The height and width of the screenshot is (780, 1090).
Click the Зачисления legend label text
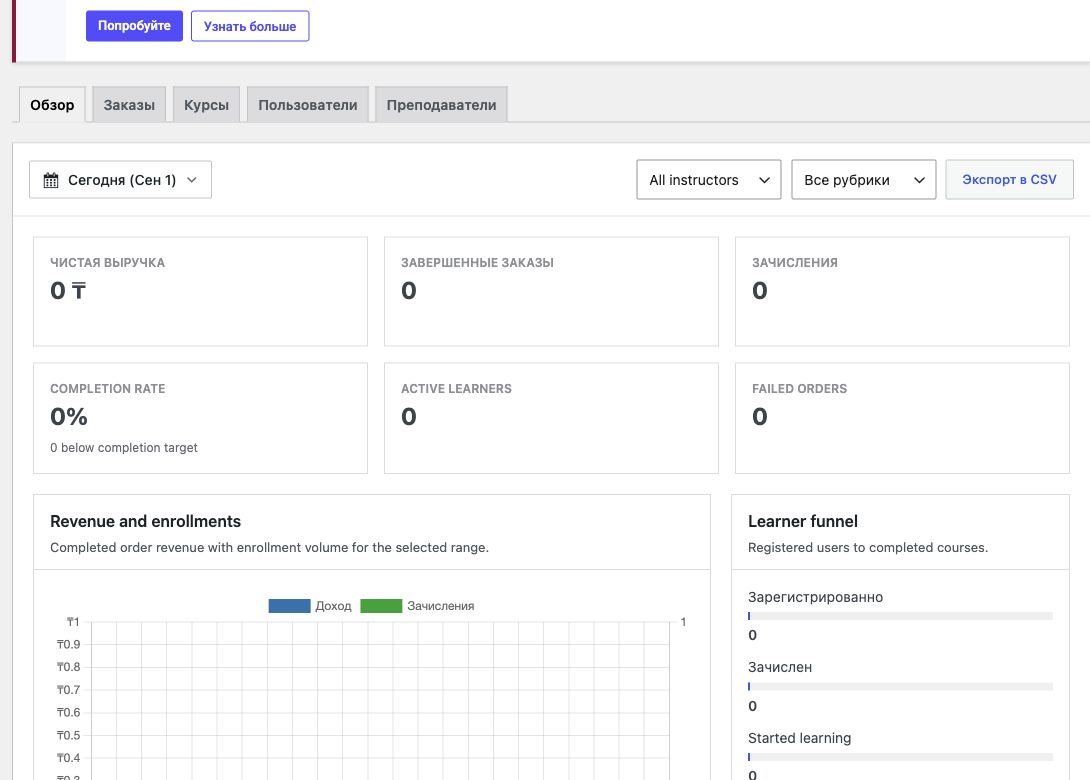tap(441, 606)
